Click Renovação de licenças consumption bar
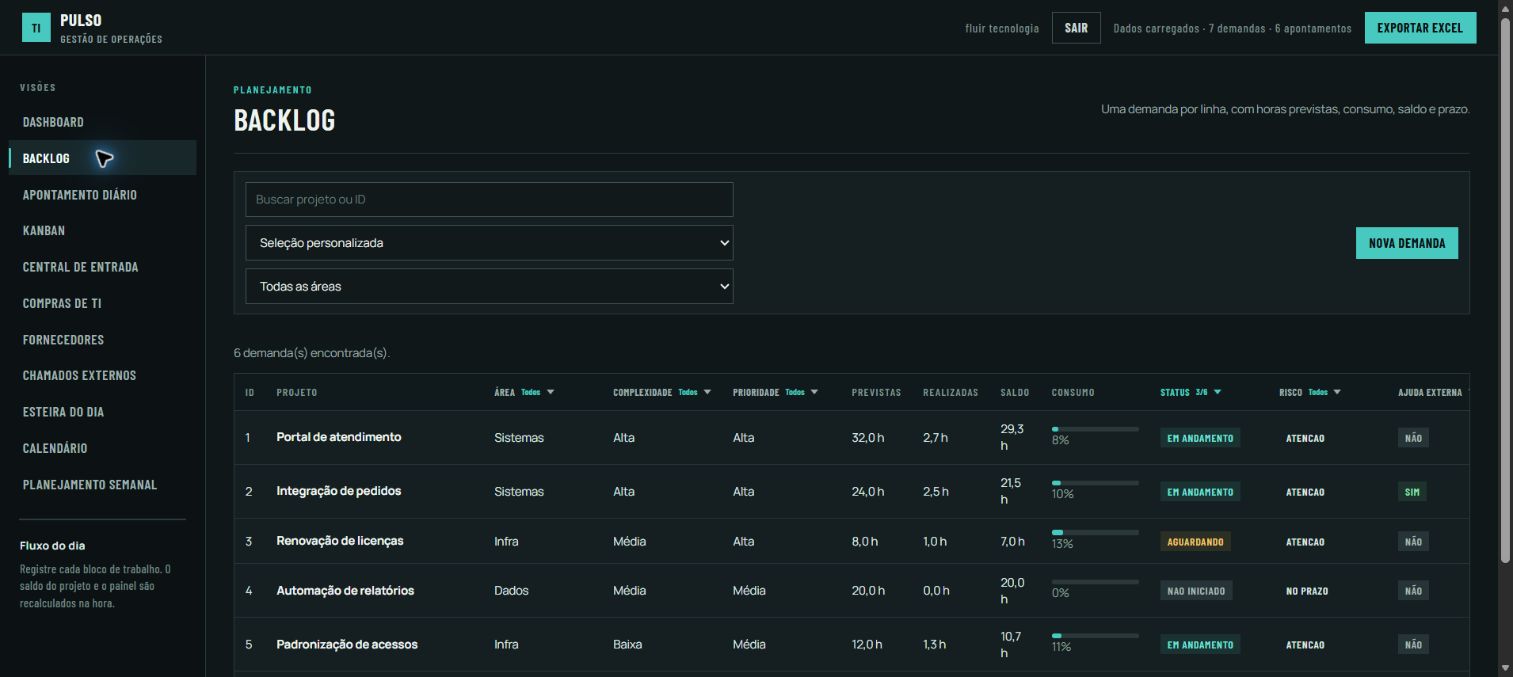 tap(1095, 532)
